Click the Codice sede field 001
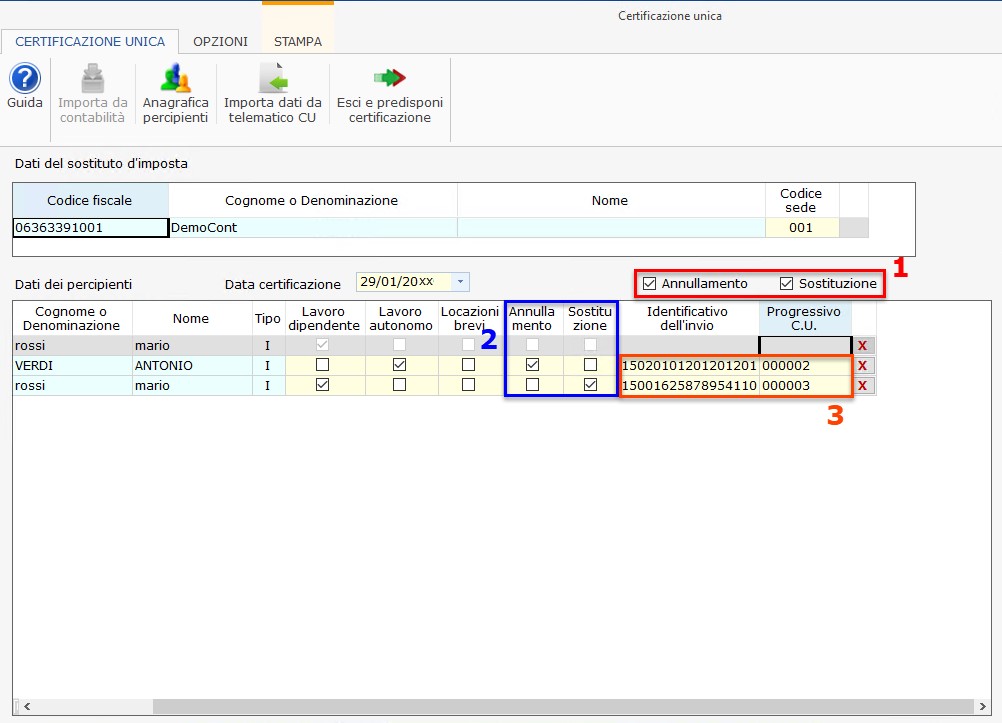The image size is (1002, 723). [x=802, y=228]
